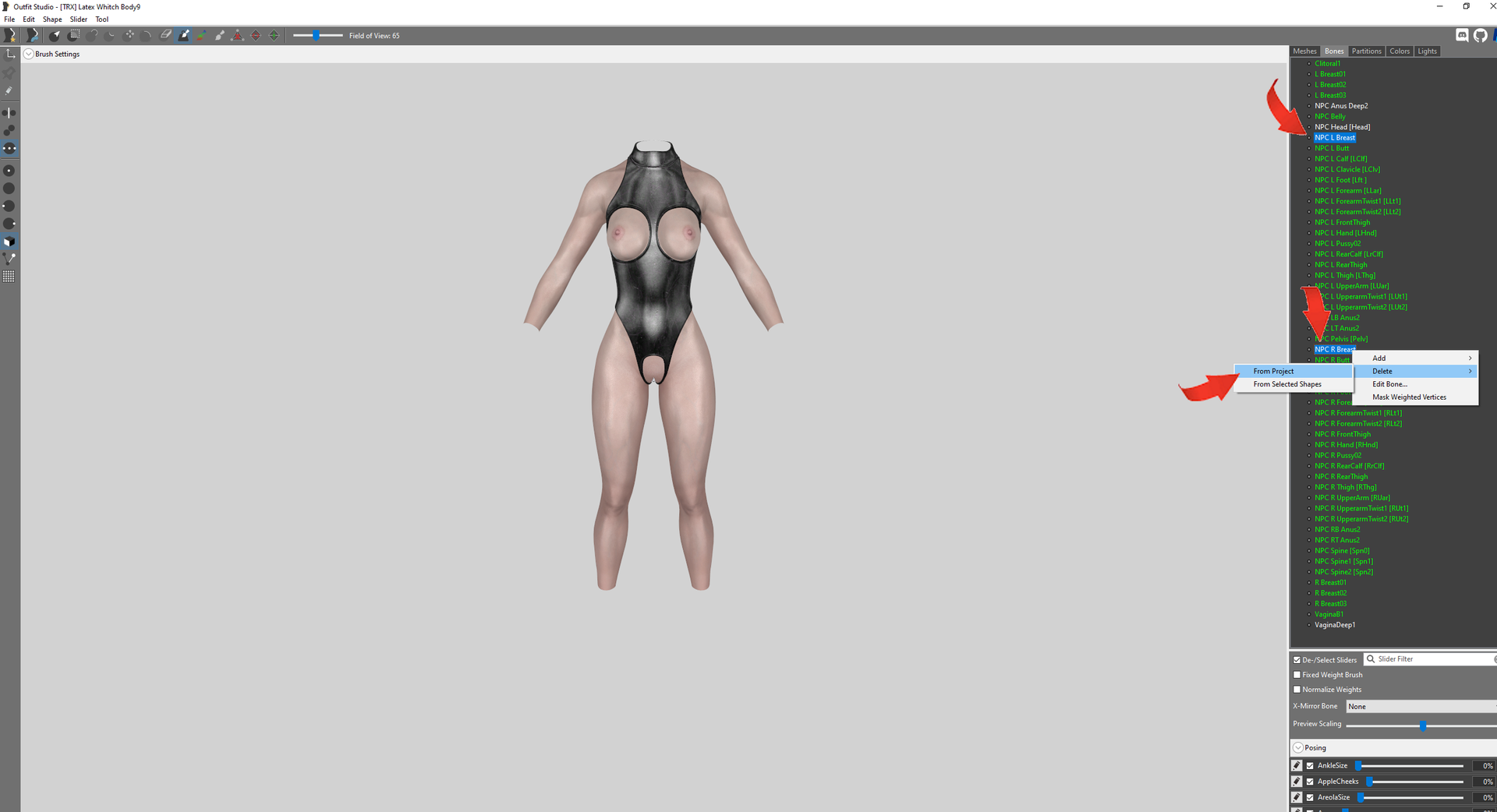Select the Weight Paint brush tool
The height and width of the screenshot is (812, 1497).
pyautogui.click(x=184, y=35)
